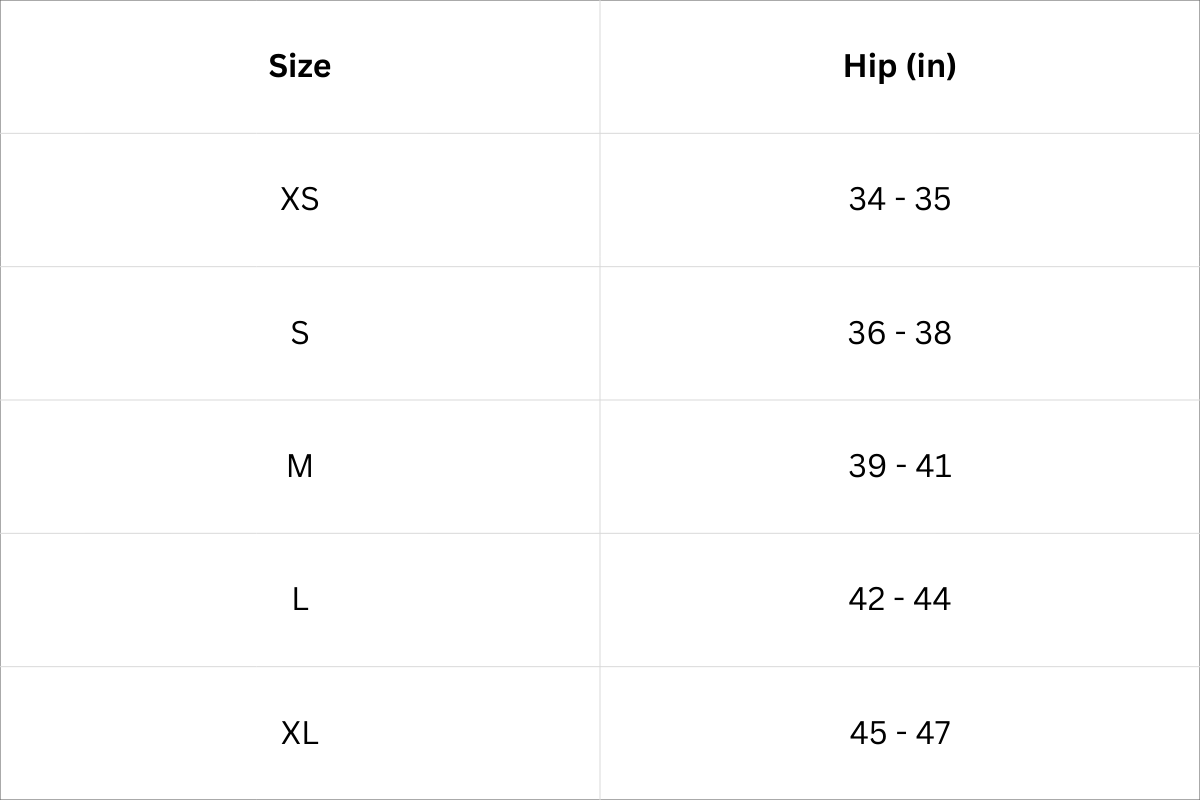Image resolution: width=1200 pixels, height=800 pixels.
Task: Select the S size cell
Action: [x=299, y=332]
